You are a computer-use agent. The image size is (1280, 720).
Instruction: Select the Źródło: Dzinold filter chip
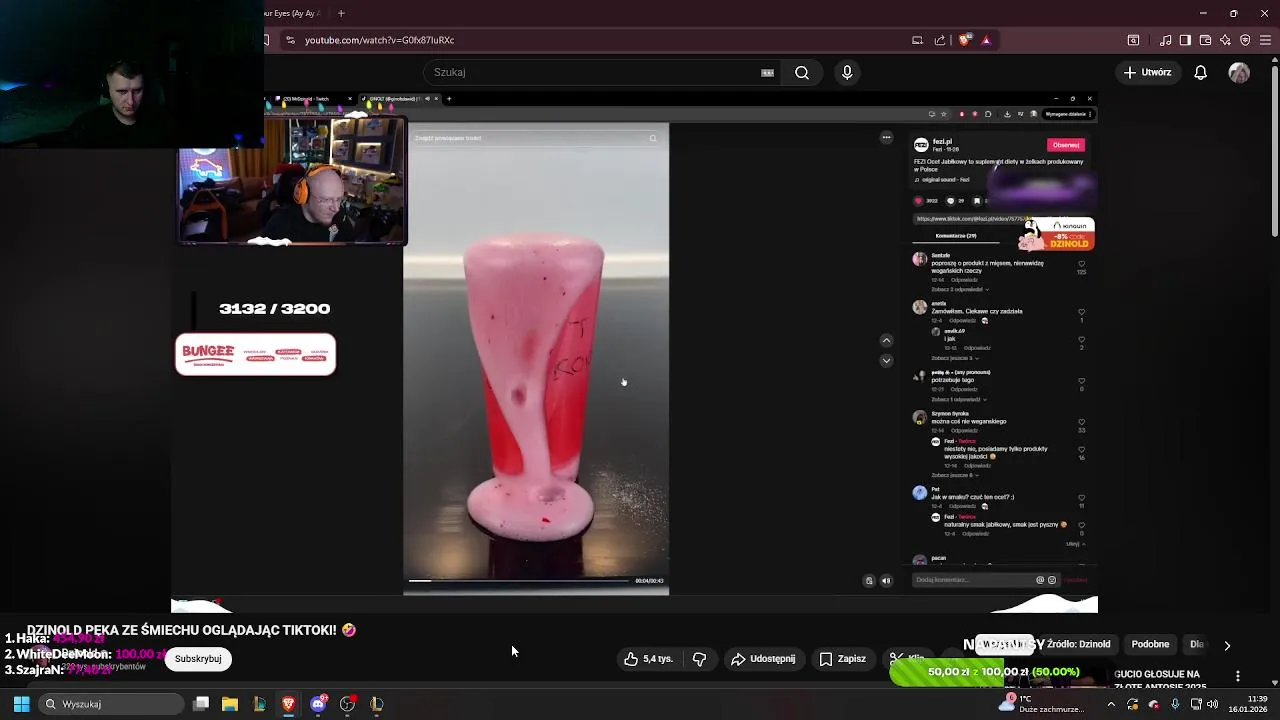1079,644
